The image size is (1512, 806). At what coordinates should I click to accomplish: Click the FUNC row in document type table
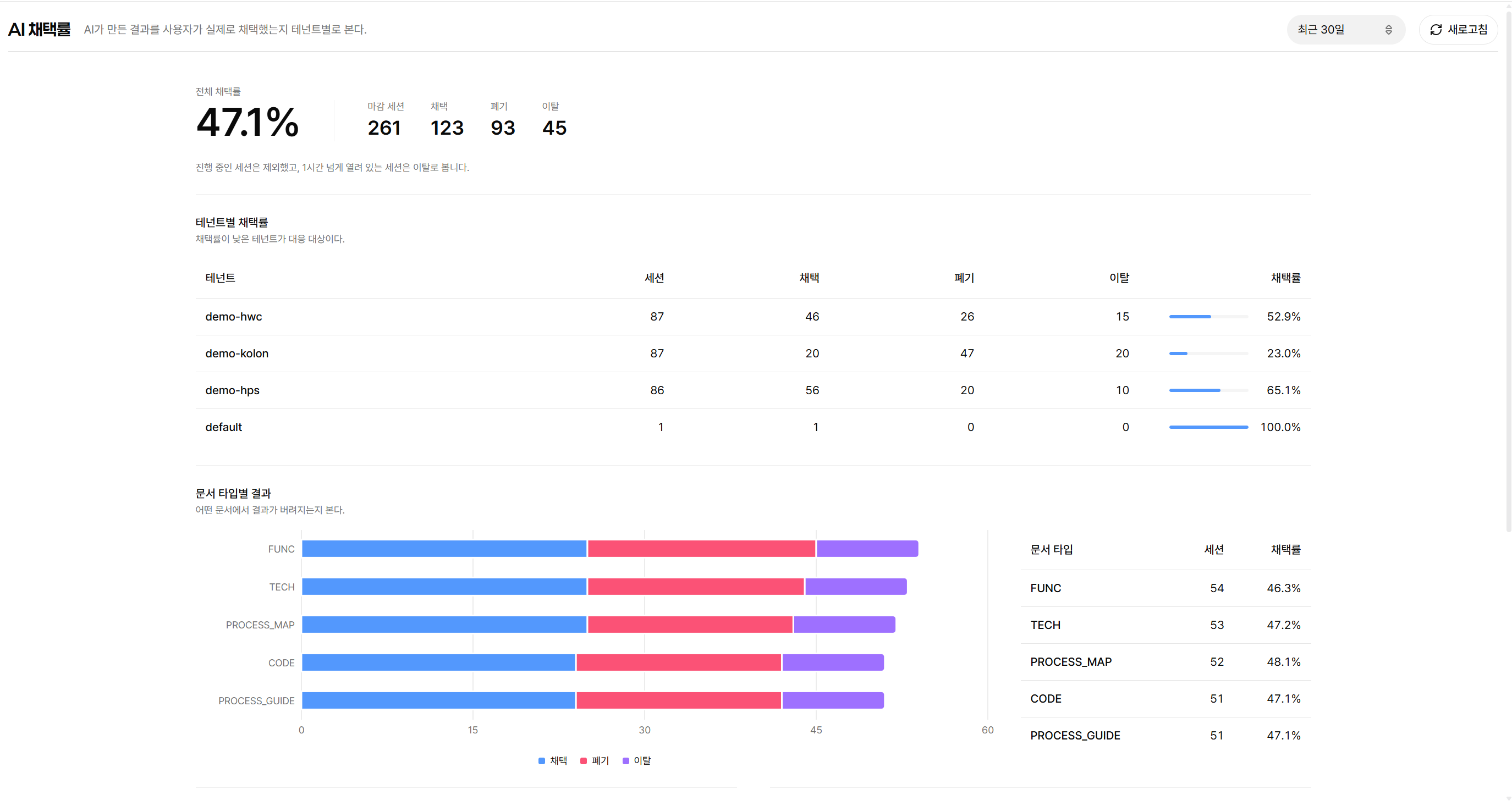point(1165,588)
